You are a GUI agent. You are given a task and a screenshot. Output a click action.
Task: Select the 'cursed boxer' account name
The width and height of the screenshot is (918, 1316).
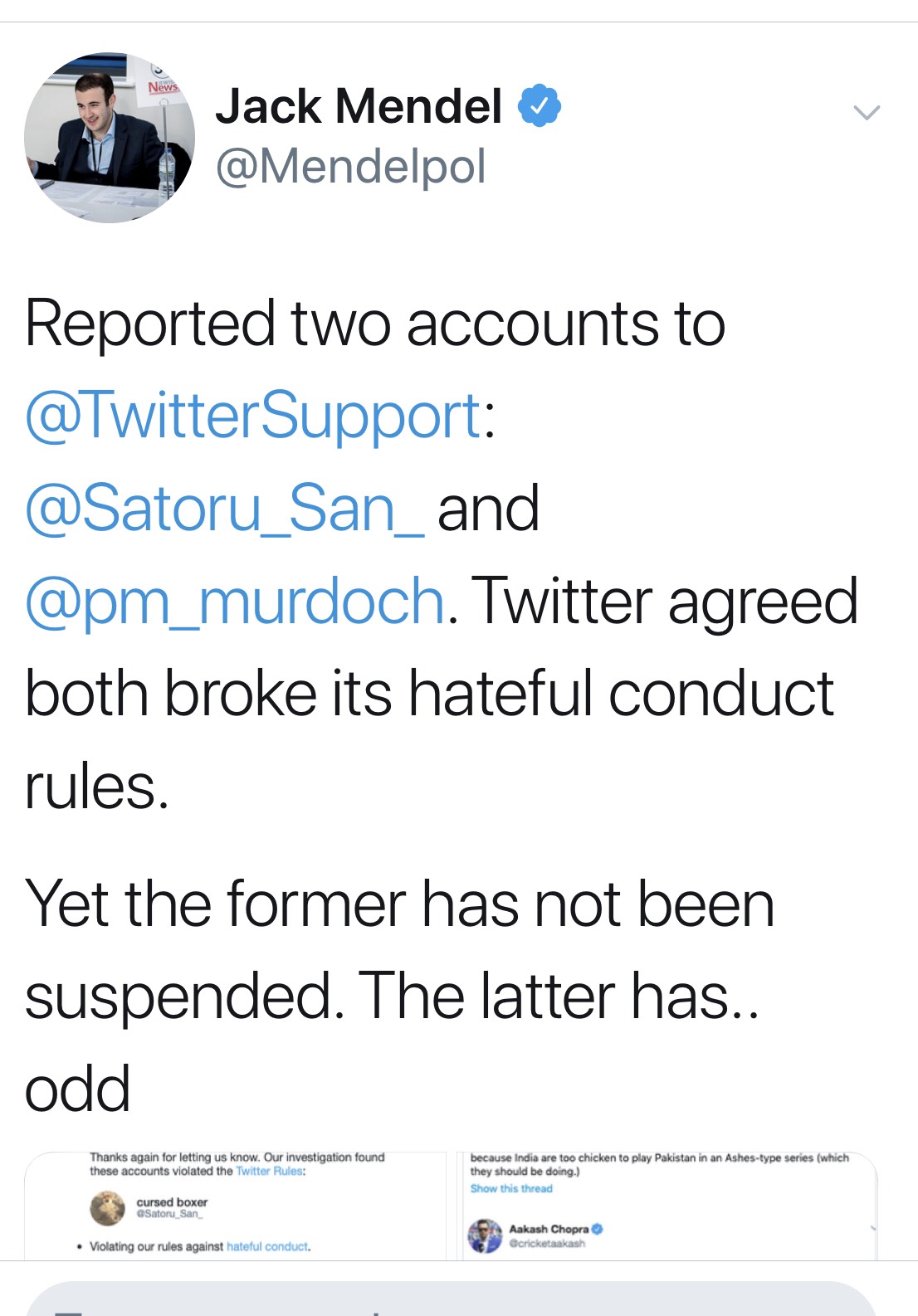(172, 1201)
